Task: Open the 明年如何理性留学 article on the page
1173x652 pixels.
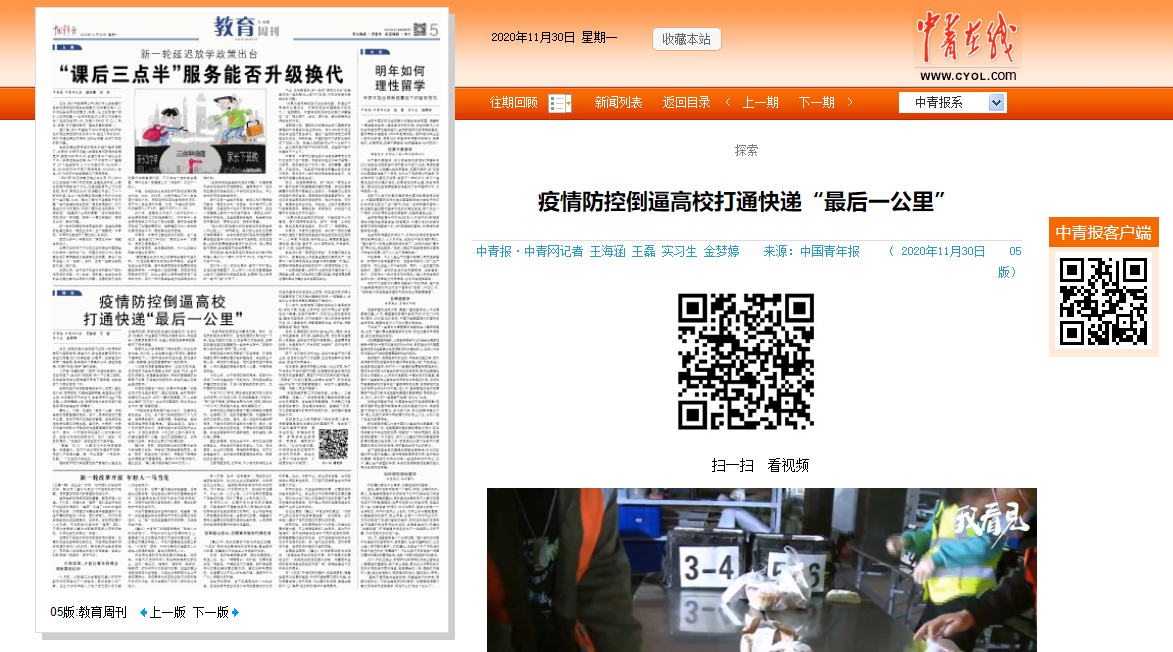Action: point(400,78)
